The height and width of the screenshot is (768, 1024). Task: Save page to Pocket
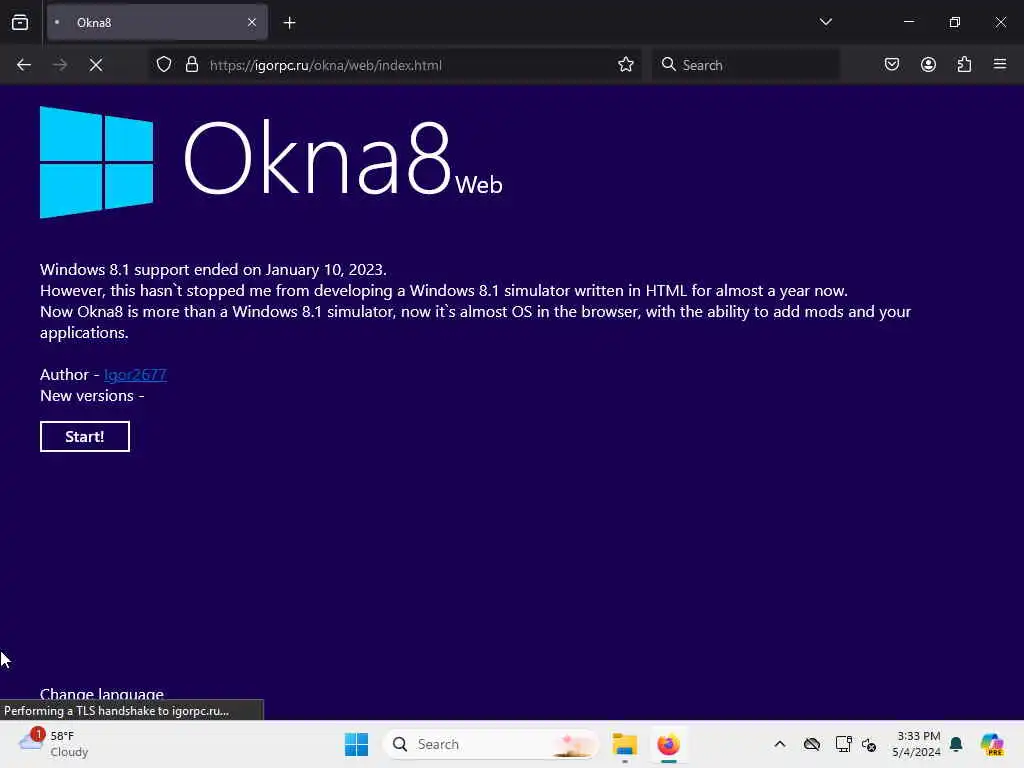[891, 64]
